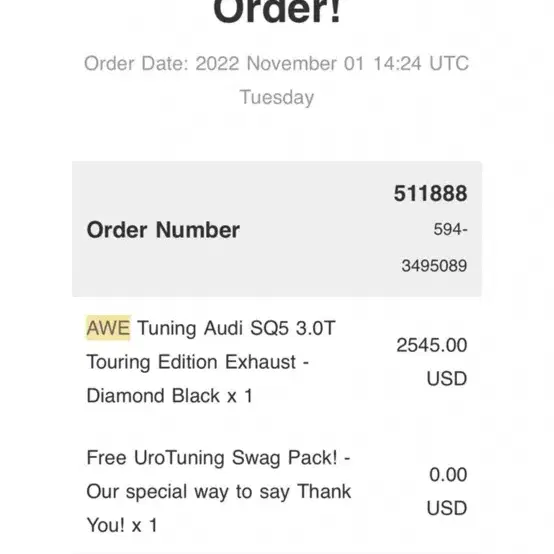Select the word Tuesday
The image size is (554, 554).
tap(277, 98)
